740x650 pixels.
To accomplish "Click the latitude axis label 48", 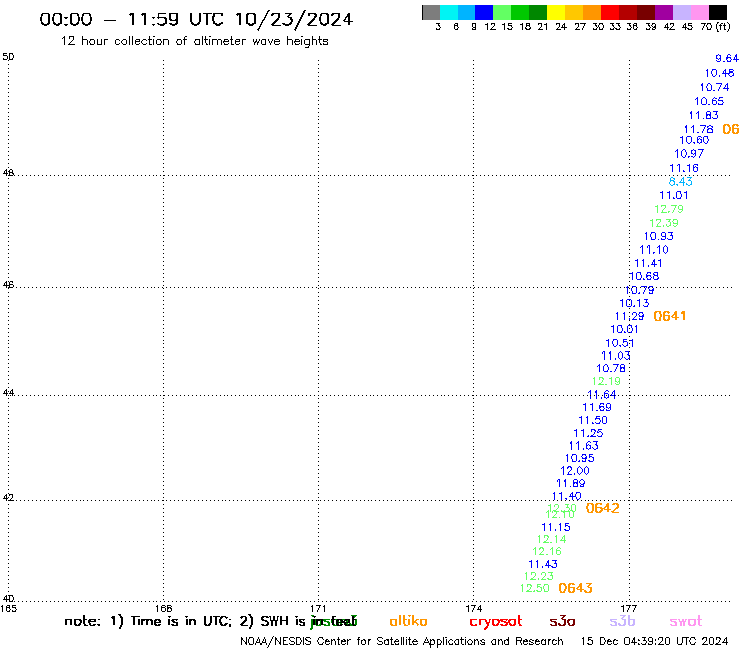I will 8,173.
